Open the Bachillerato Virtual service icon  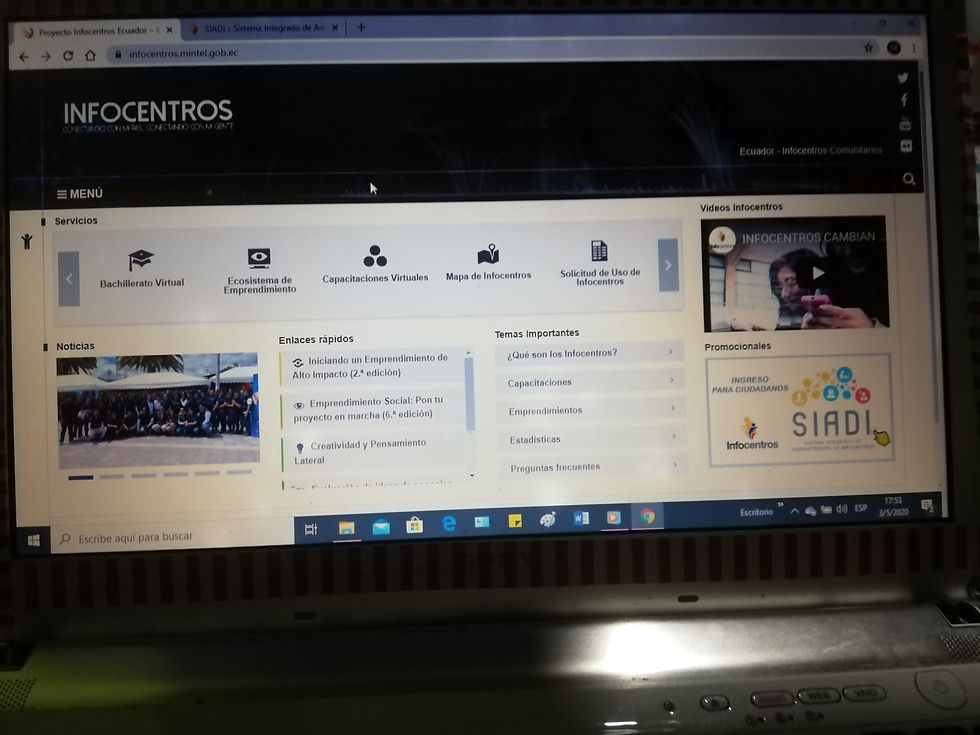141,259
